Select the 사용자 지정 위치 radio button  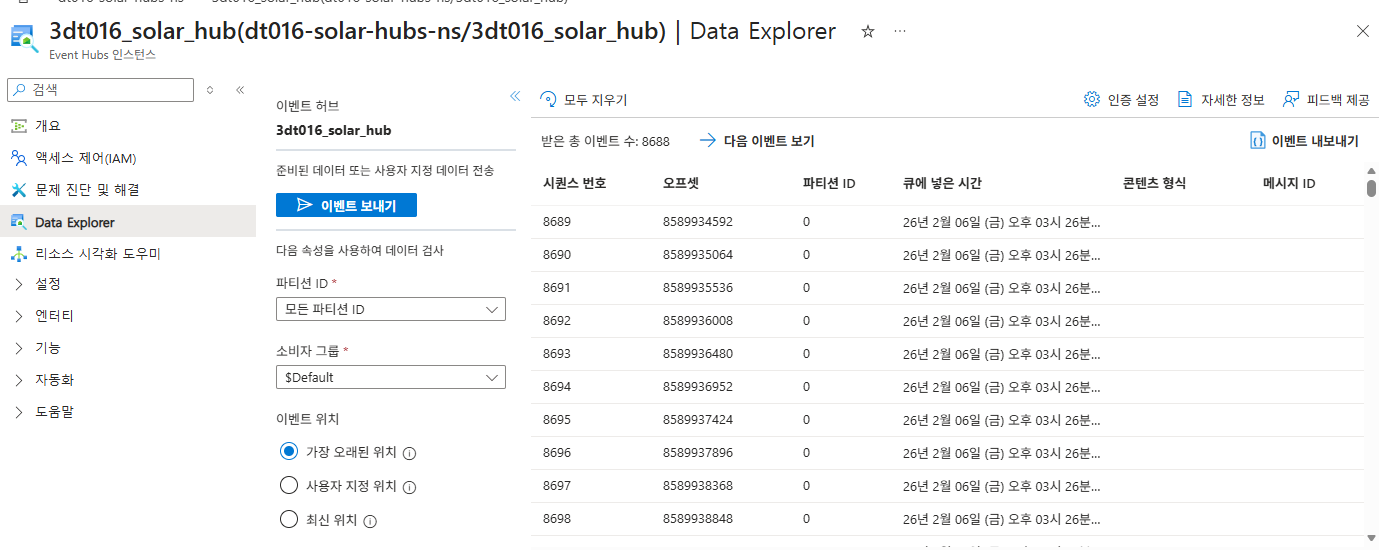coord(289,486)
